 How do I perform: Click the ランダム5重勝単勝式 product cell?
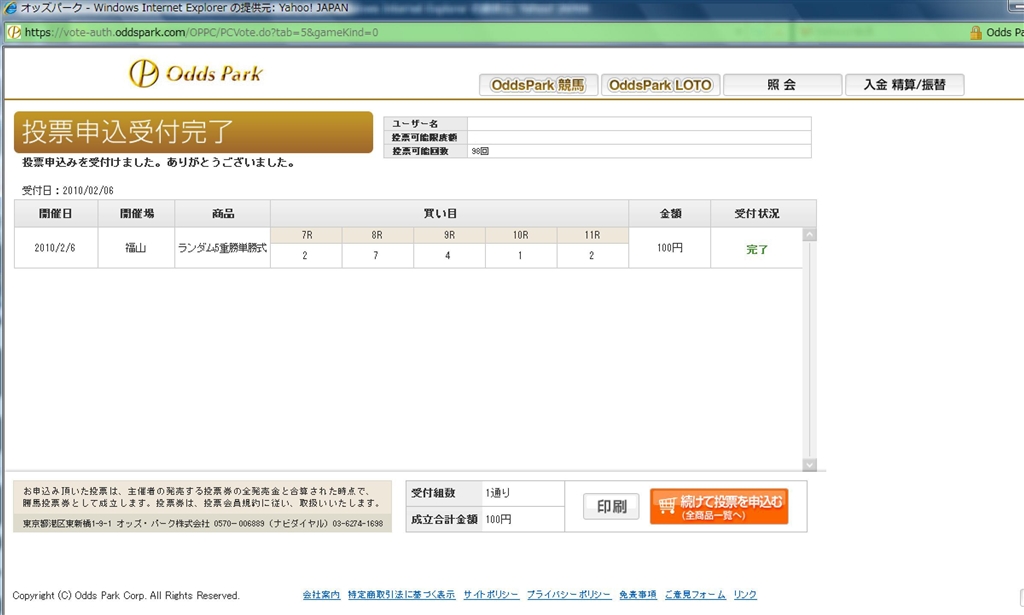click(223, 248)
